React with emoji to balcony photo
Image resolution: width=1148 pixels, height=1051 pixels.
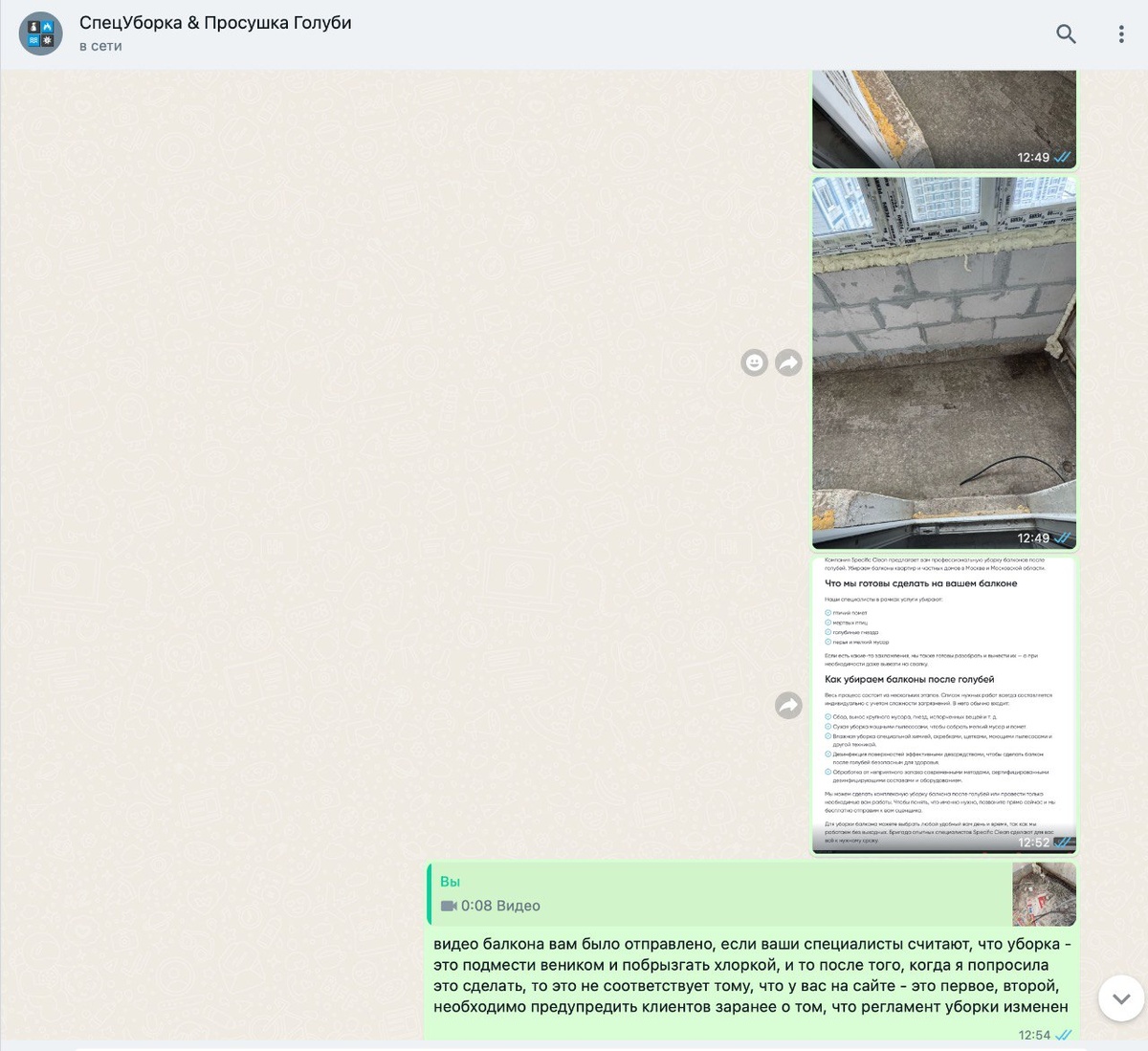755,362
